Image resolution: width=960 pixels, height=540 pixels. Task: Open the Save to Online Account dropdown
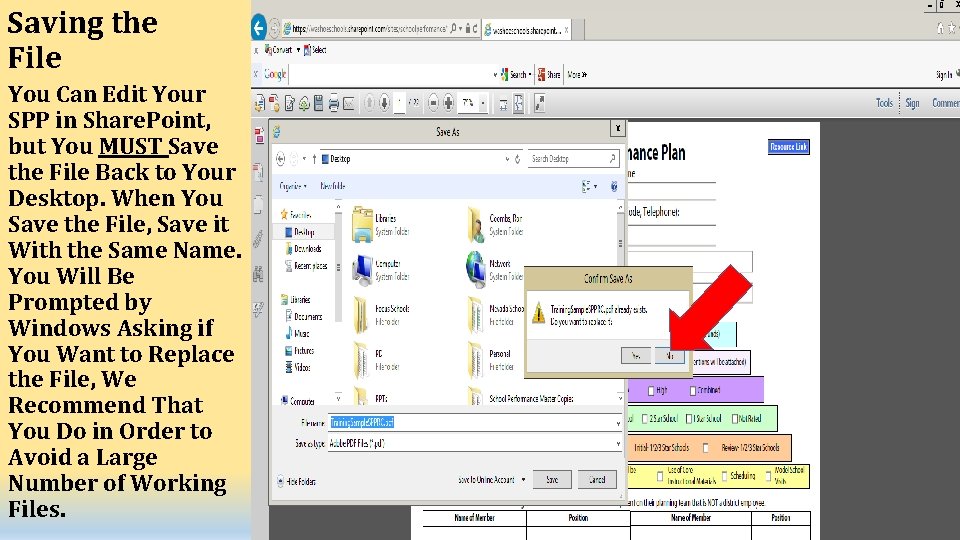point(523,480)
